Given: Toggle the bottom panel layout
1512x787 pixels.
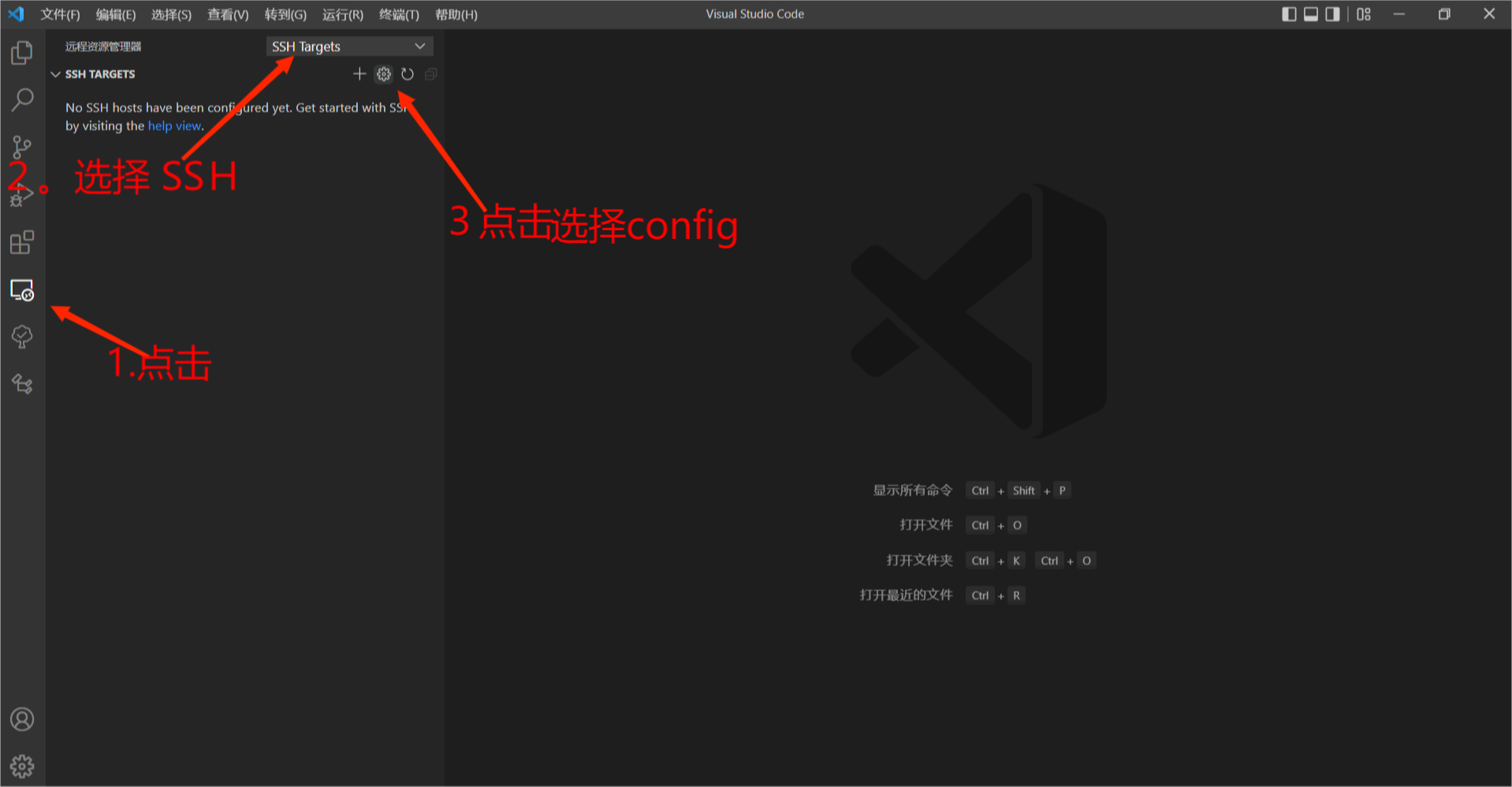Looking at the screenshot, I should [1311, 14].
